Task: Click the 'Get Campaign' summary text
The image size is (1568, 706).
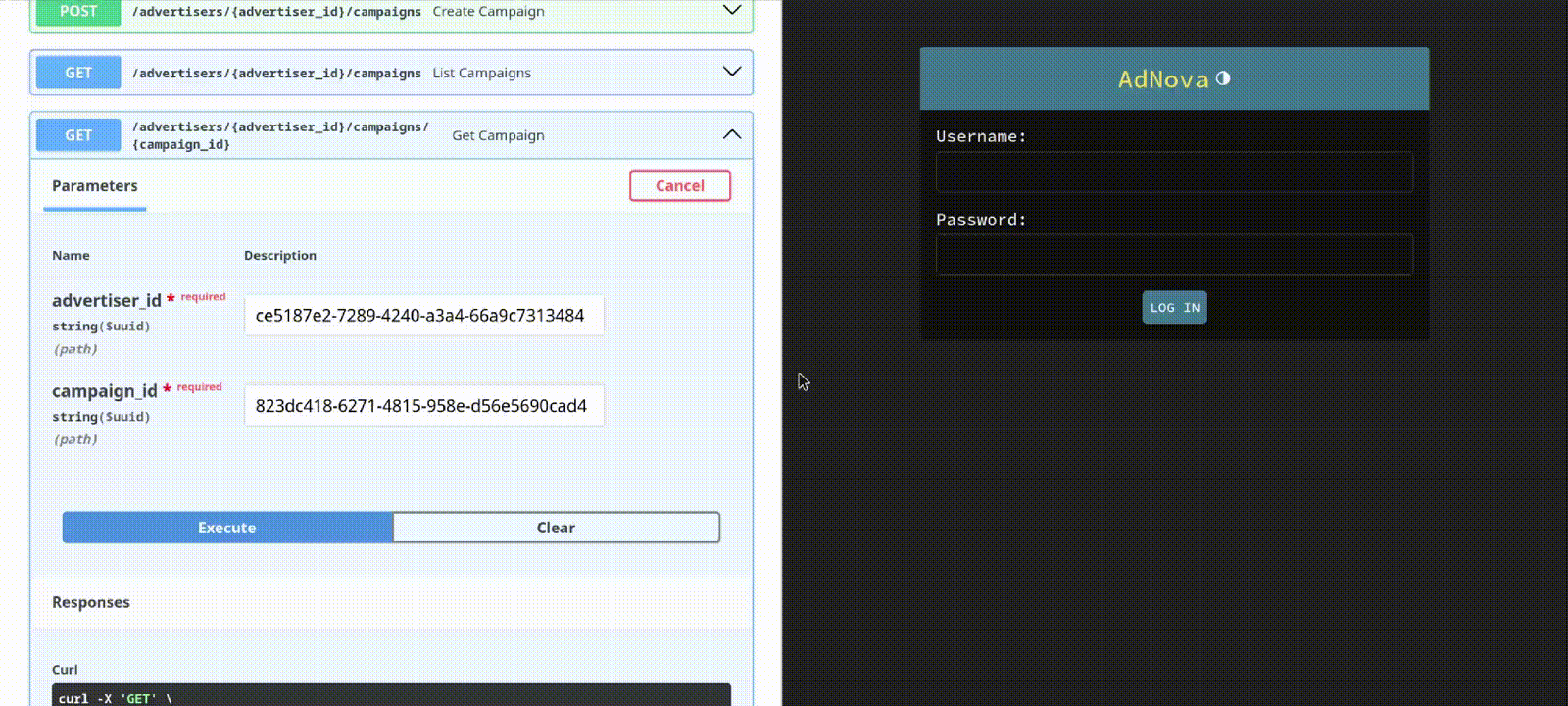Action: [498, 135]
